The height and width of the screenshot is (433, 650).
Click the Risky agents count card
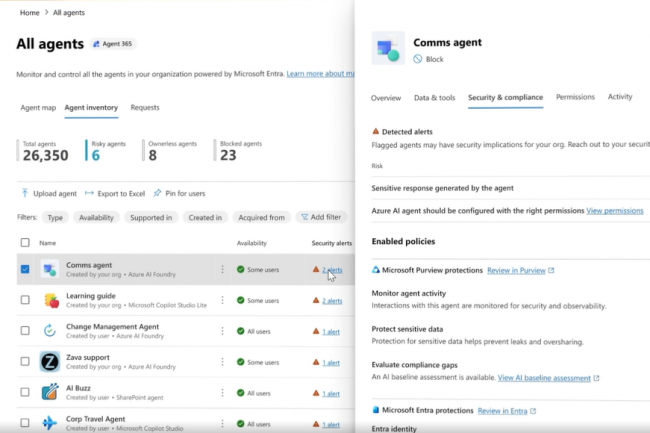pos(96,151)
